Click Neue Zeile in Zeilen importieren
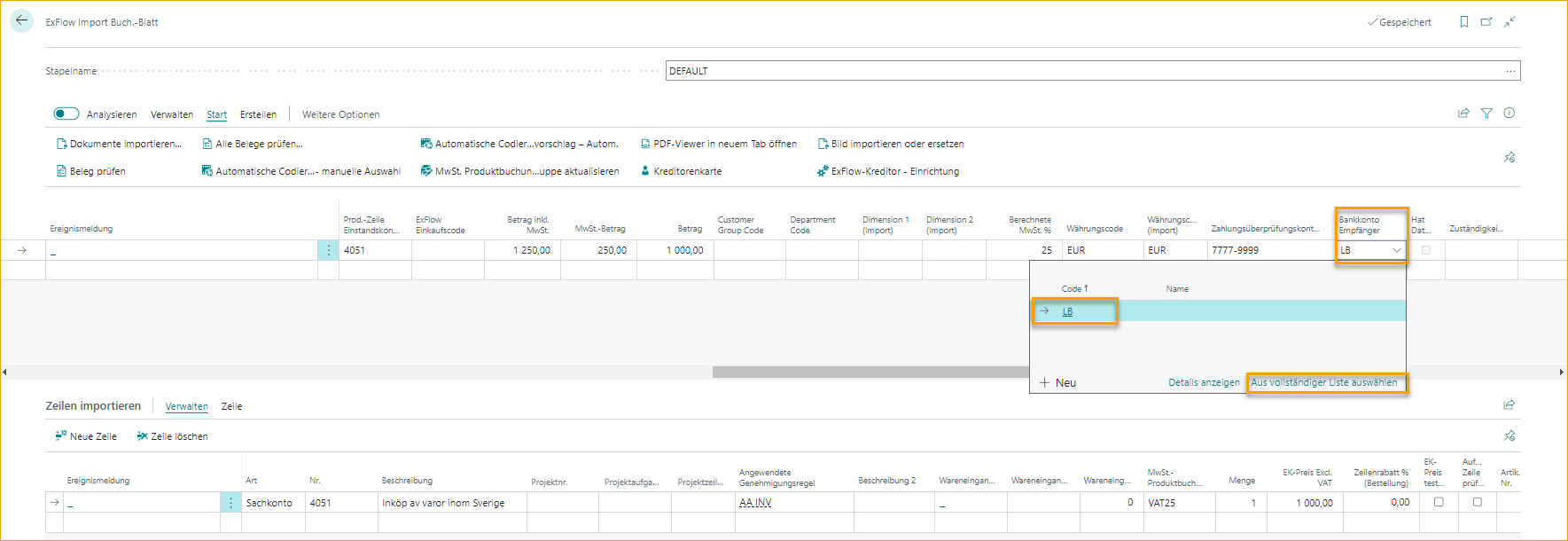Screen dimensions: 1568x541 coord(86,436)
